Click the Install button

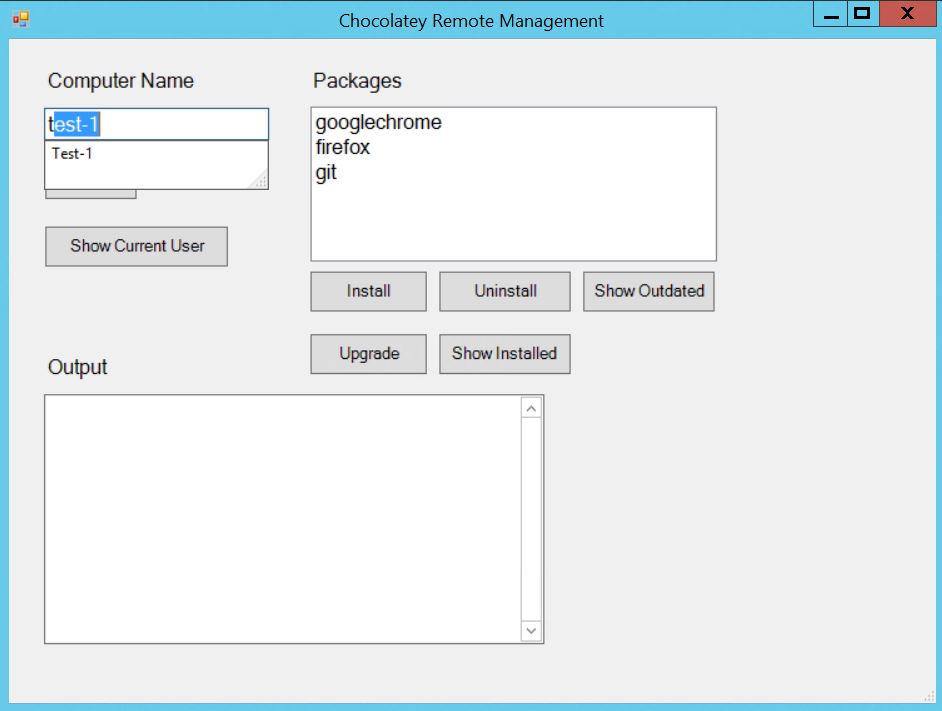click(x=368, y=291)
